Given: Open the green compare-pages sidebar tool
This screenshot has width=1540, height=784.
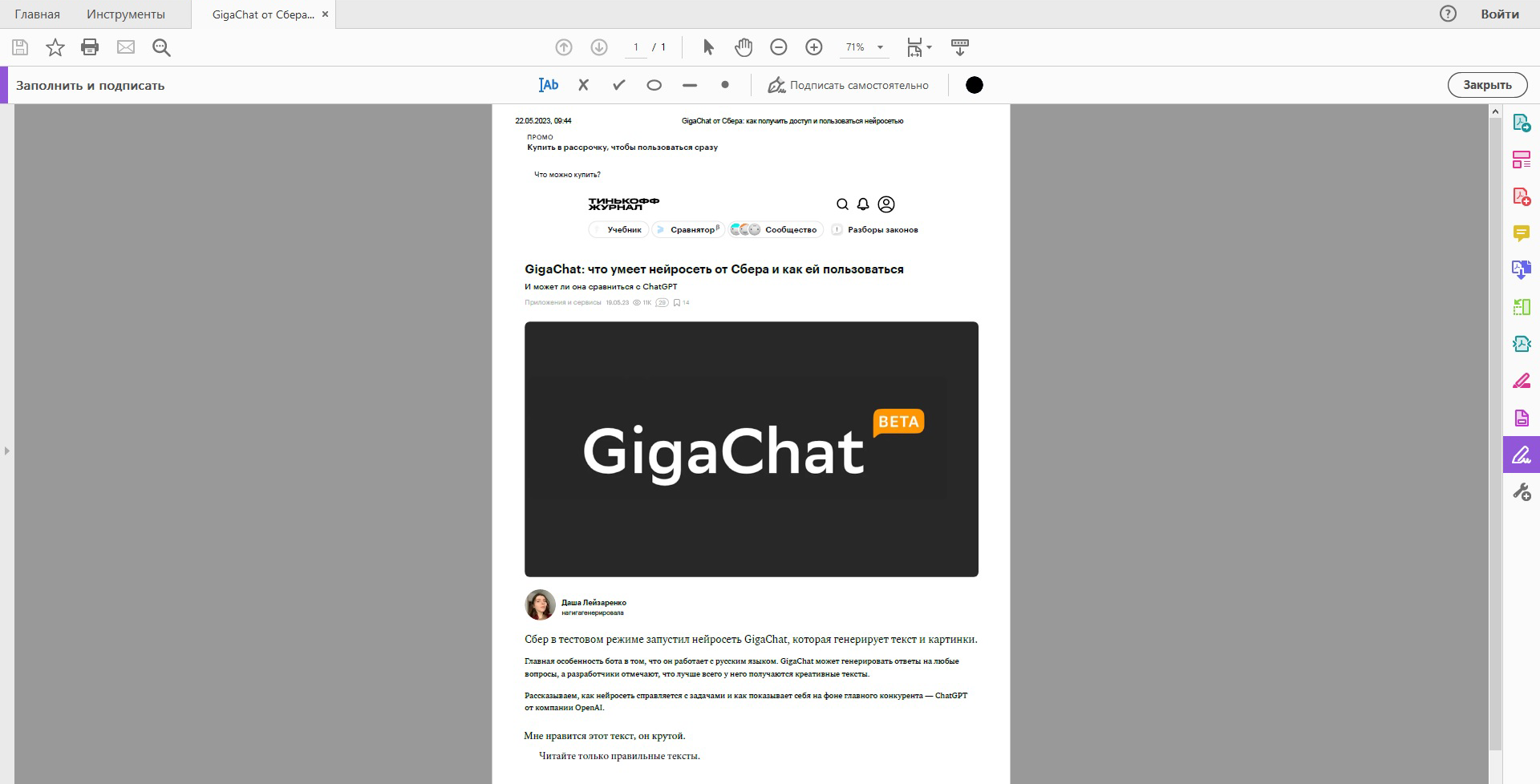Looking at the screenshot, I should tap(1522, 307).
